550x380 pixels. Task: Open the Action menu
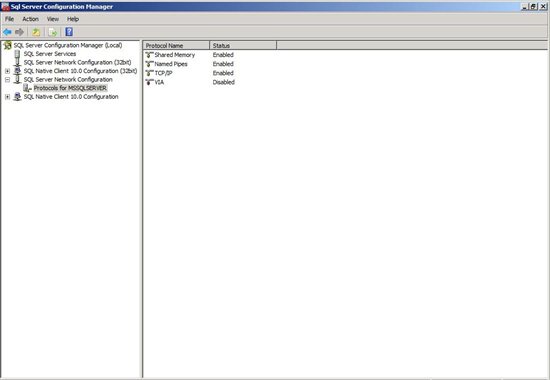click(x=31, y=19)
